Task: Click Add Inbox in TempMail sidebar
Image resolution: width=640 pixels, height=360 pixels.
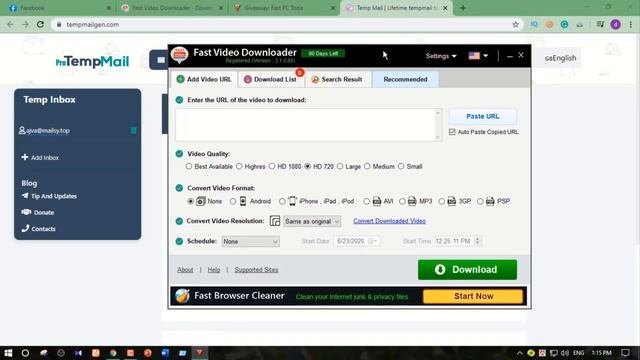Action: pyautogui.click(x=40, y=158)
